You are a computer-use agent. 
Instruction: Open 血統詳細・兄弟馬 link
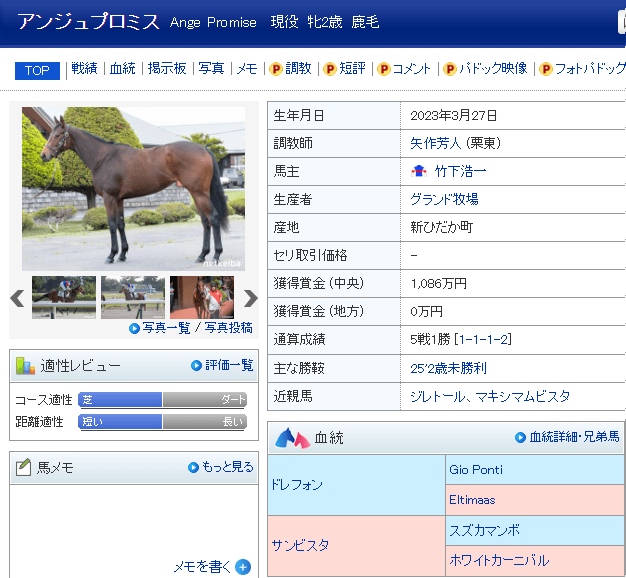coord(574,437)
